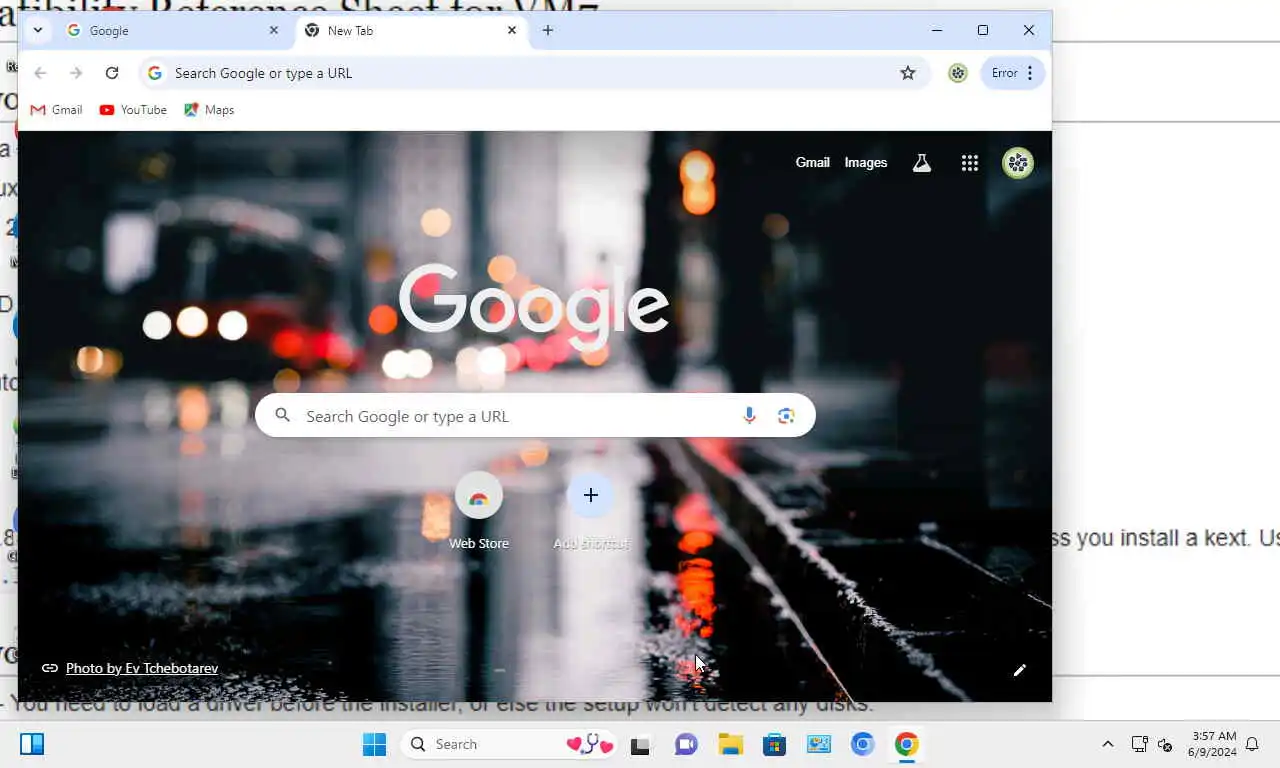Switch to the Google tab
This screenshot has width=1280, height=768.
tap(172, 31)
